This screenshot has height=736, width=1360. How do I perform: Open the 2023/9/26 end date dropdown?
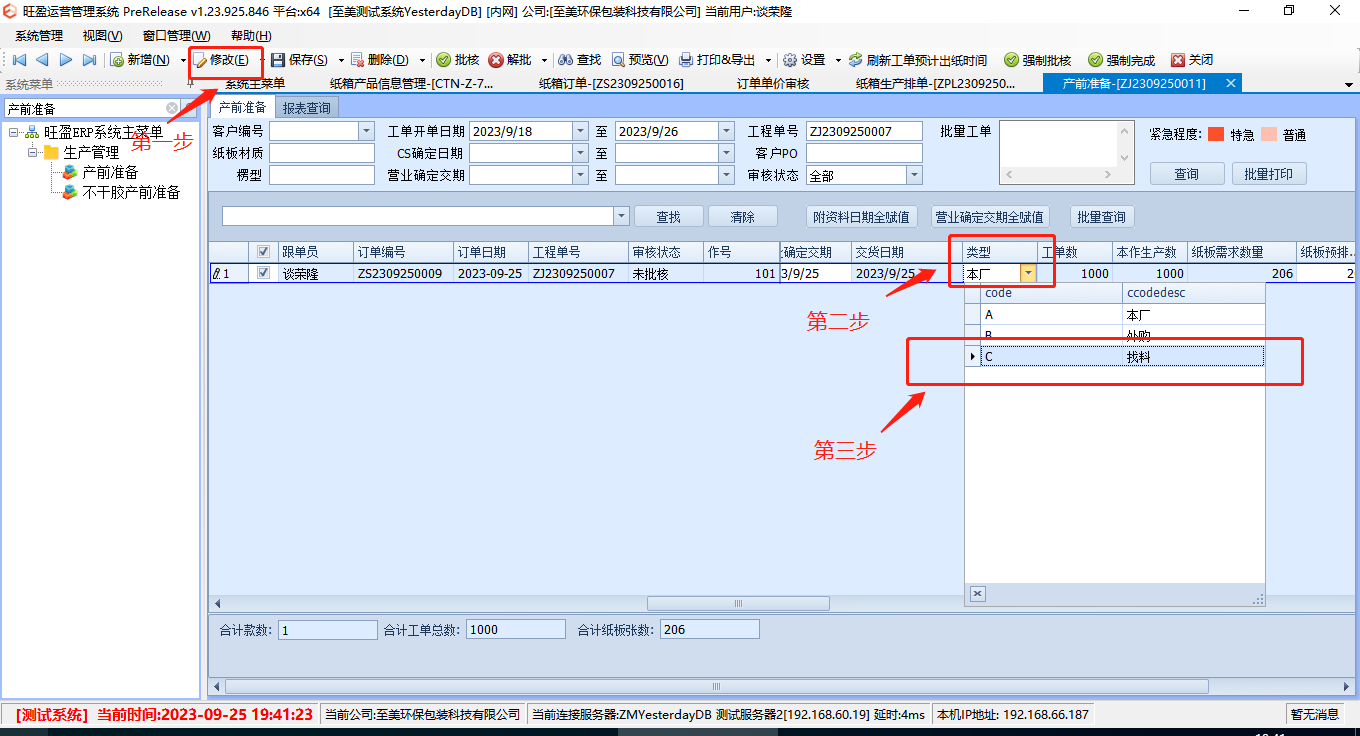point(726,131)
